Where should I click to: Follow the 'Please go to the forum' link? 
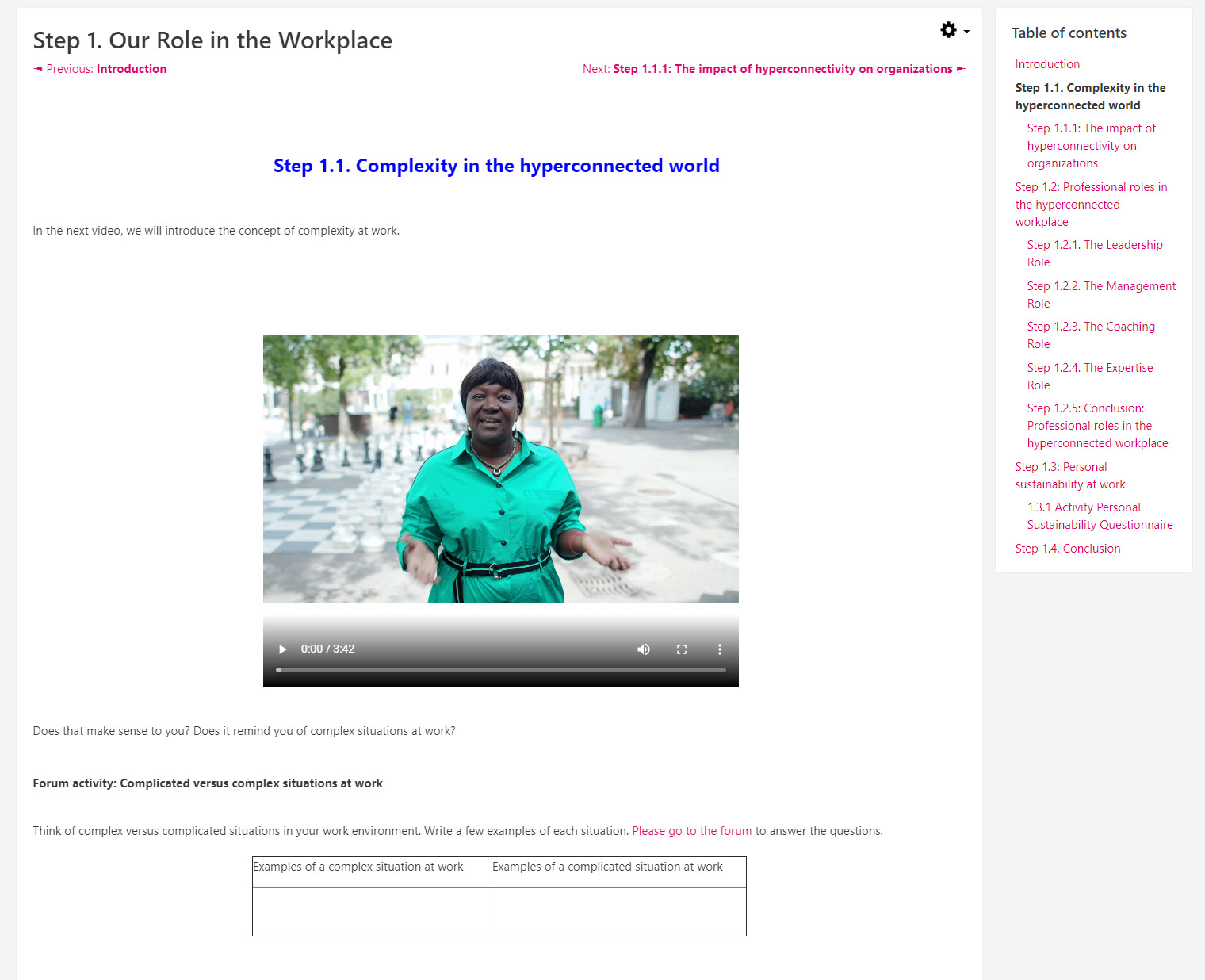pyautogui.click(x=691, y=831)
